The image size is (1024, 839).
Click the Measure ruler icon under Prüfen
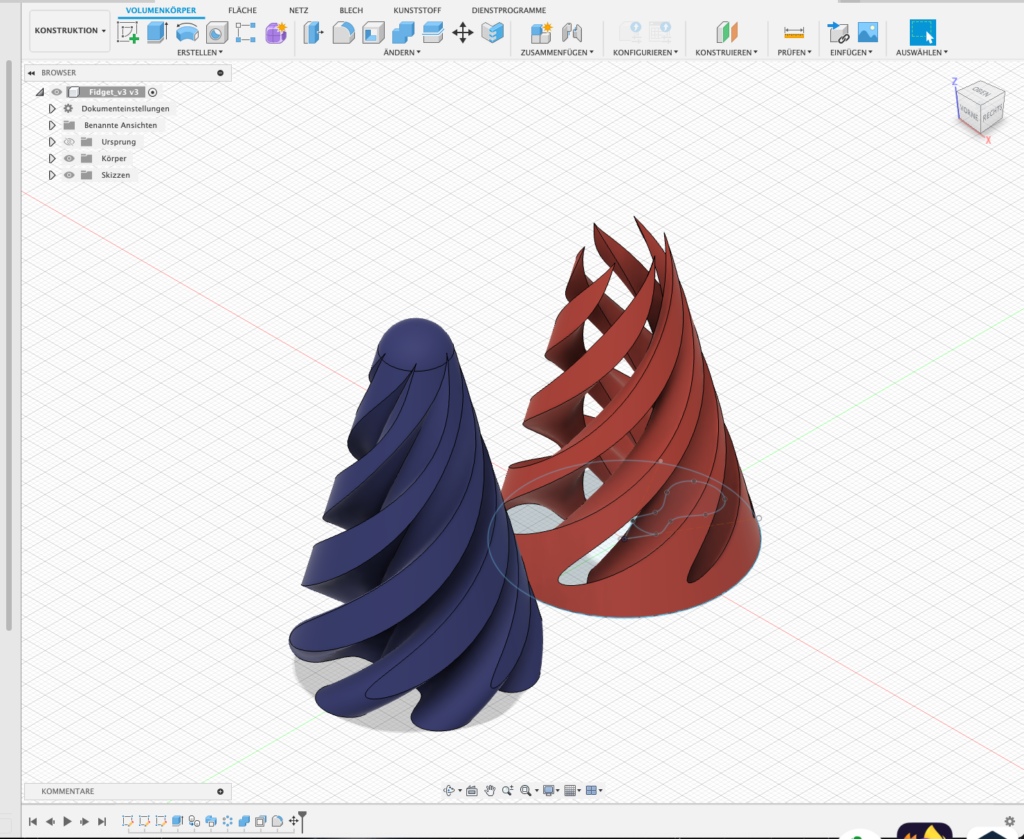pyautogui.click(x=794, y=33)
